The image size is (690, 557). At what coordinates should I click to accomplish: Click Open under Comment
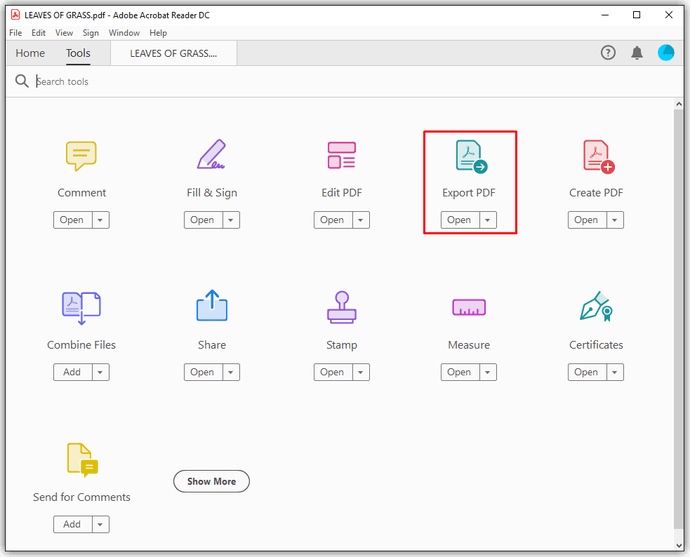(73, 220)
